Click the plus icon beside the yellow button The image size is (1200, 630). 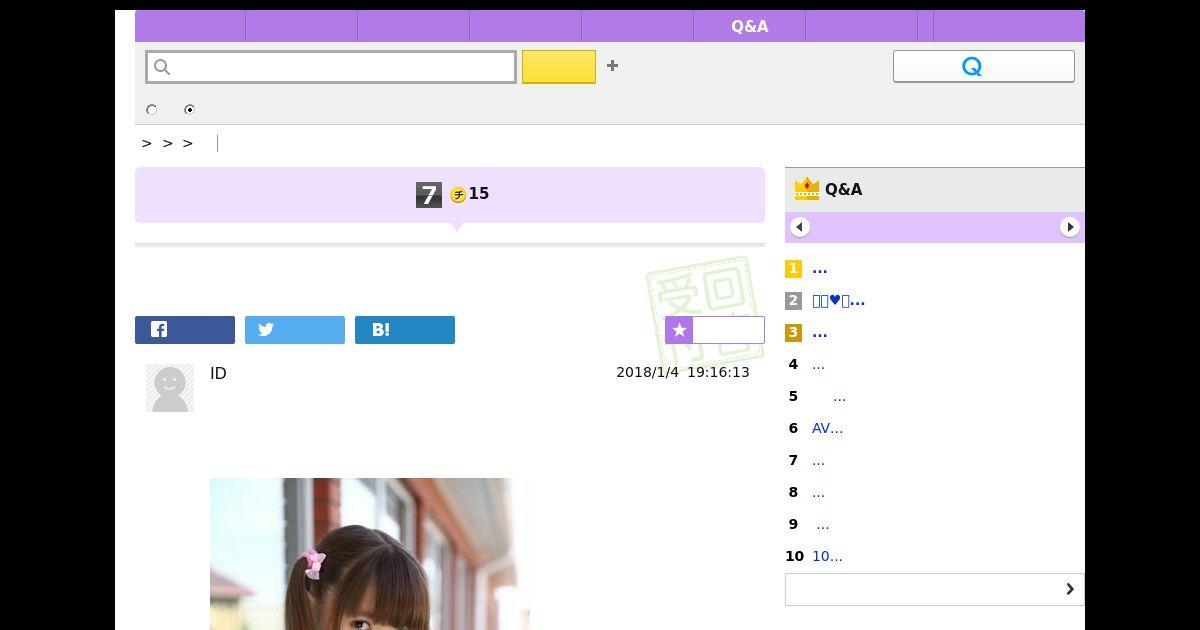point(612,66)
